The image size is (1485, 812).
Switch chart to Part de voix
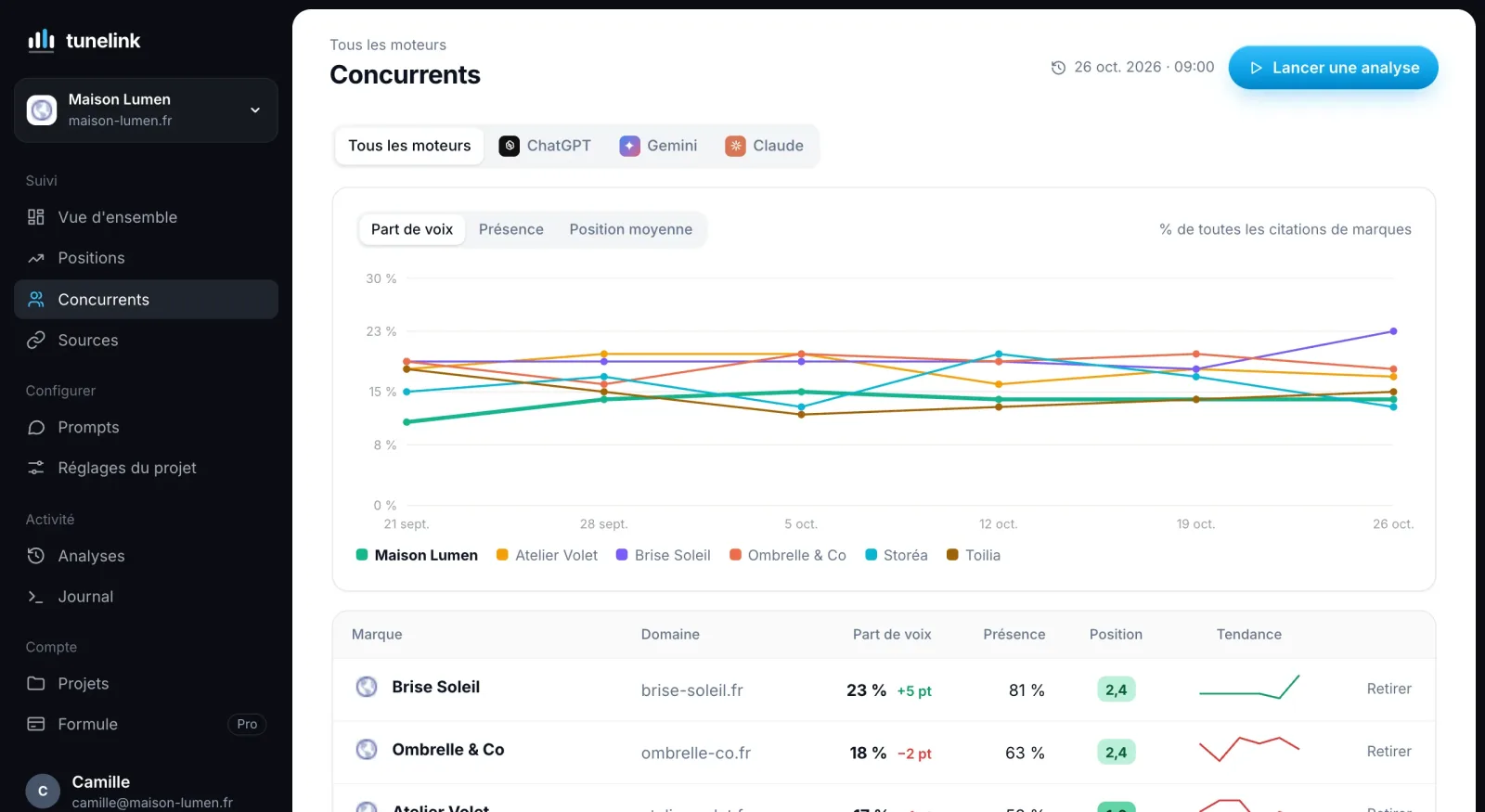pos(412,229)
